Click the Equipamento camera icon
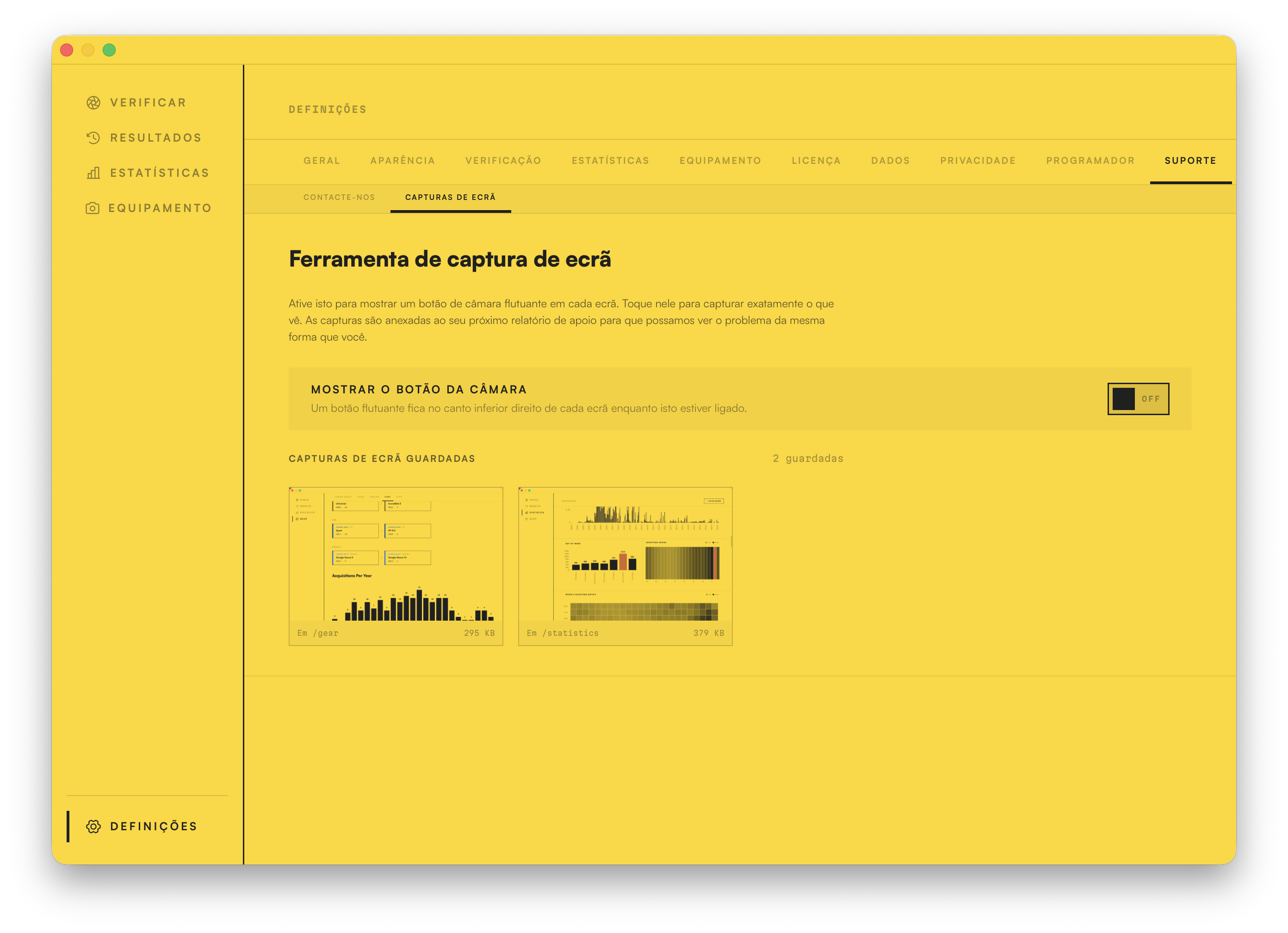Screen dimensions: 1288x933 point(93,209)
